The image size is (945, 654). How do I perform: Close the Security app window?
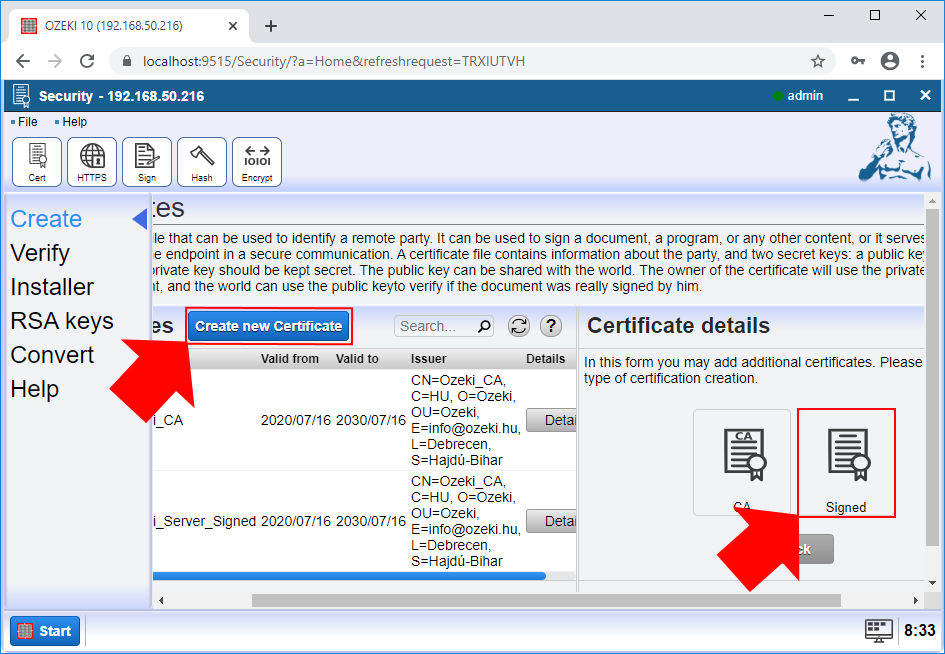925,95
